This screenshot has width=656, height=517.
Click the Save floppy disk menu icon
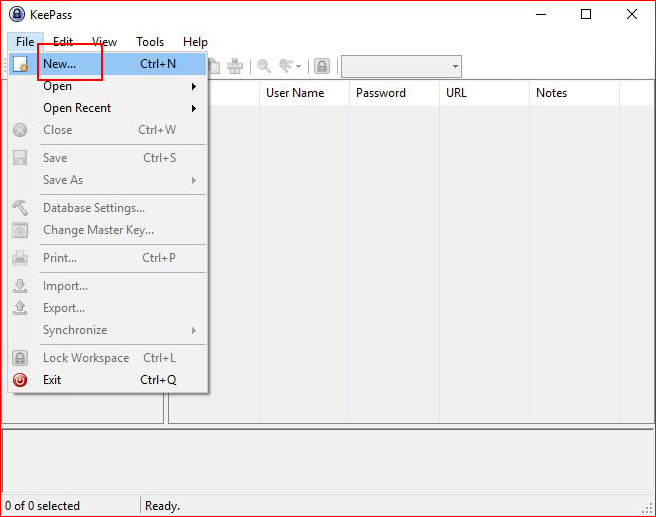pyautogui.click(x=20, y=158)
